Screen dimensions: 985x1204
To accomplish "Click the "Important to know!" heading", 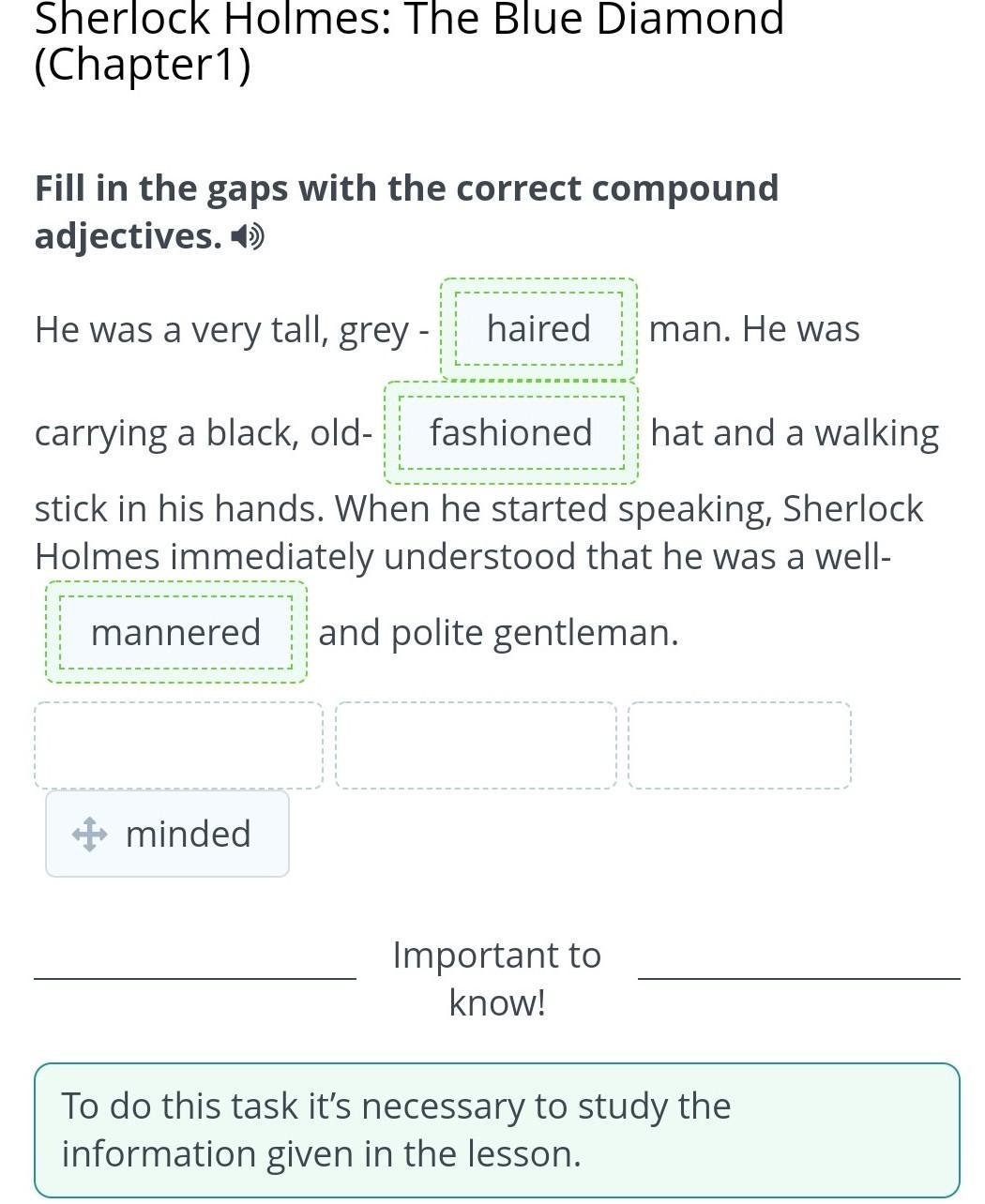I will 497,978.
